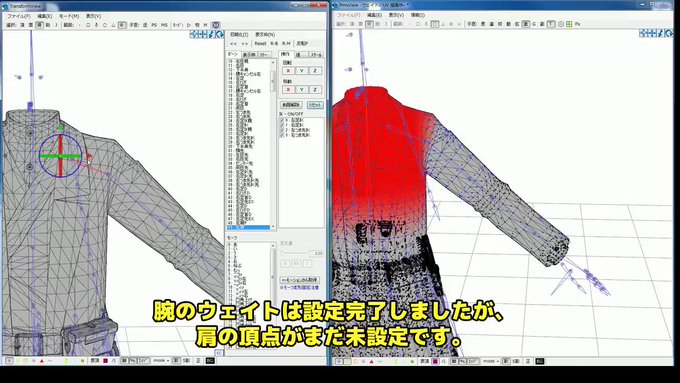
Task: Open MS sub-window from TransformView toolbar
Action: (164, 25)
